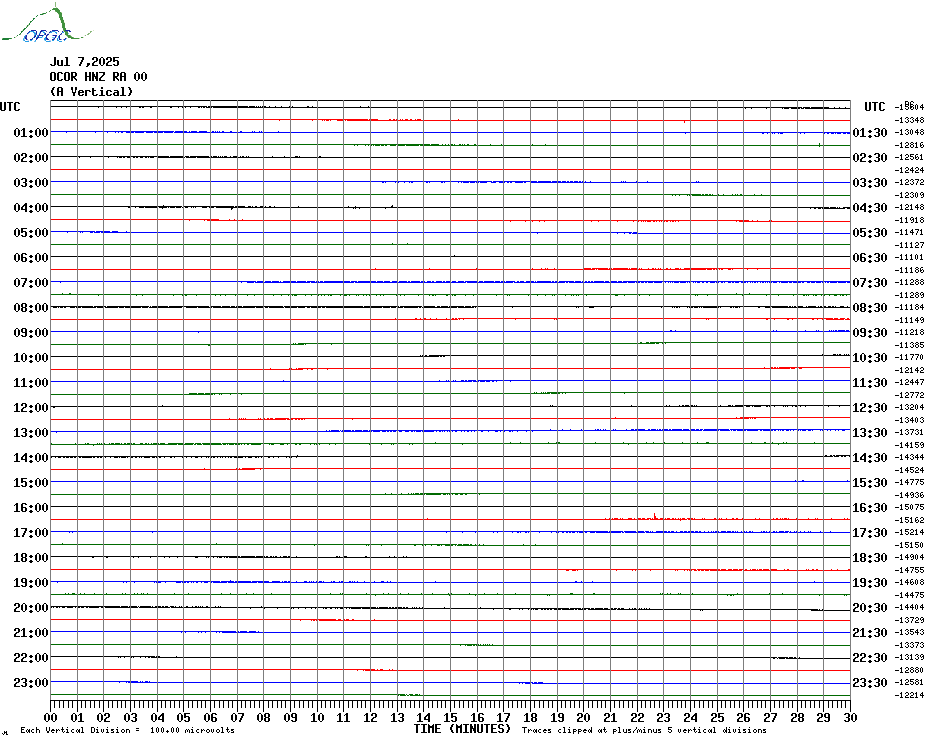
Task: Click the offset value "-13729"
Action: [909, 619]
